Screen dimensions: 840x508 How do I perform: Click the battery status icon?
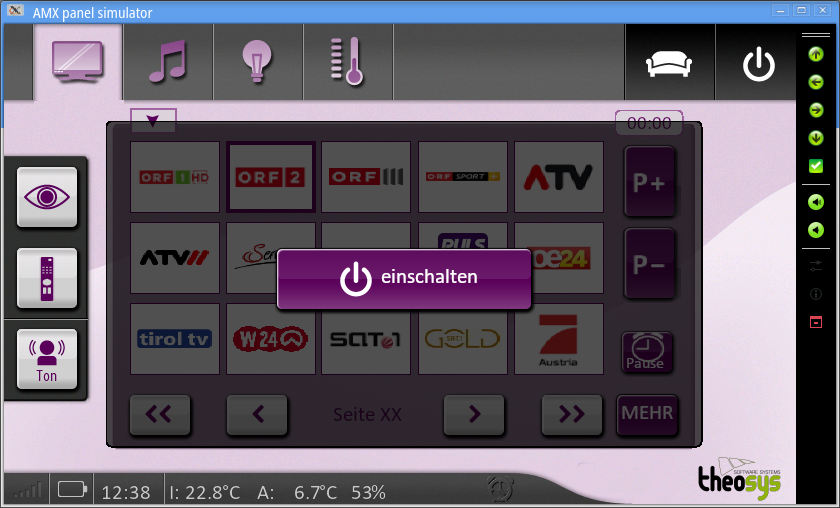72,489
